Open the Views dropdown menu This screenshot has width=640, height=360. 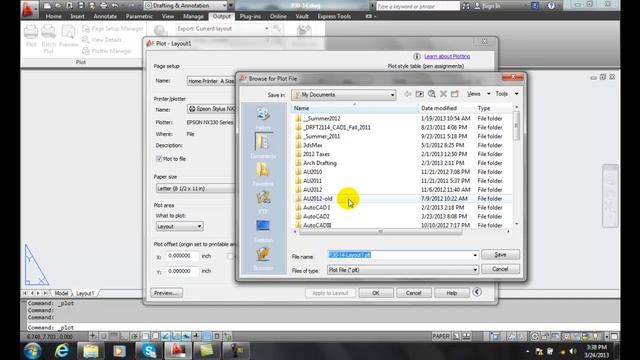478,94
